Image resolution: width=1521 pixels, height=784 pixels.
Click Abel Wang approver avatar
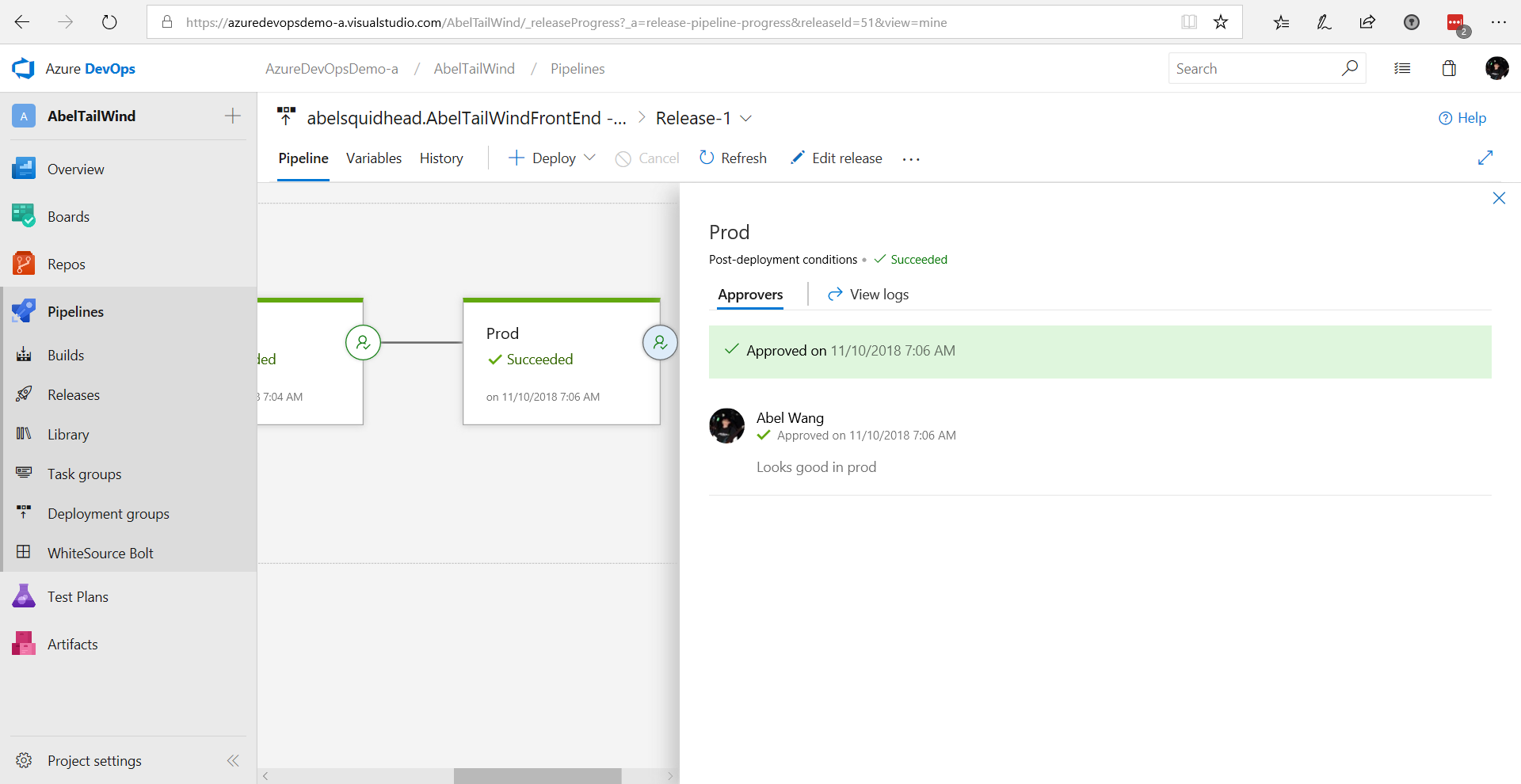(x=726, y=426)
